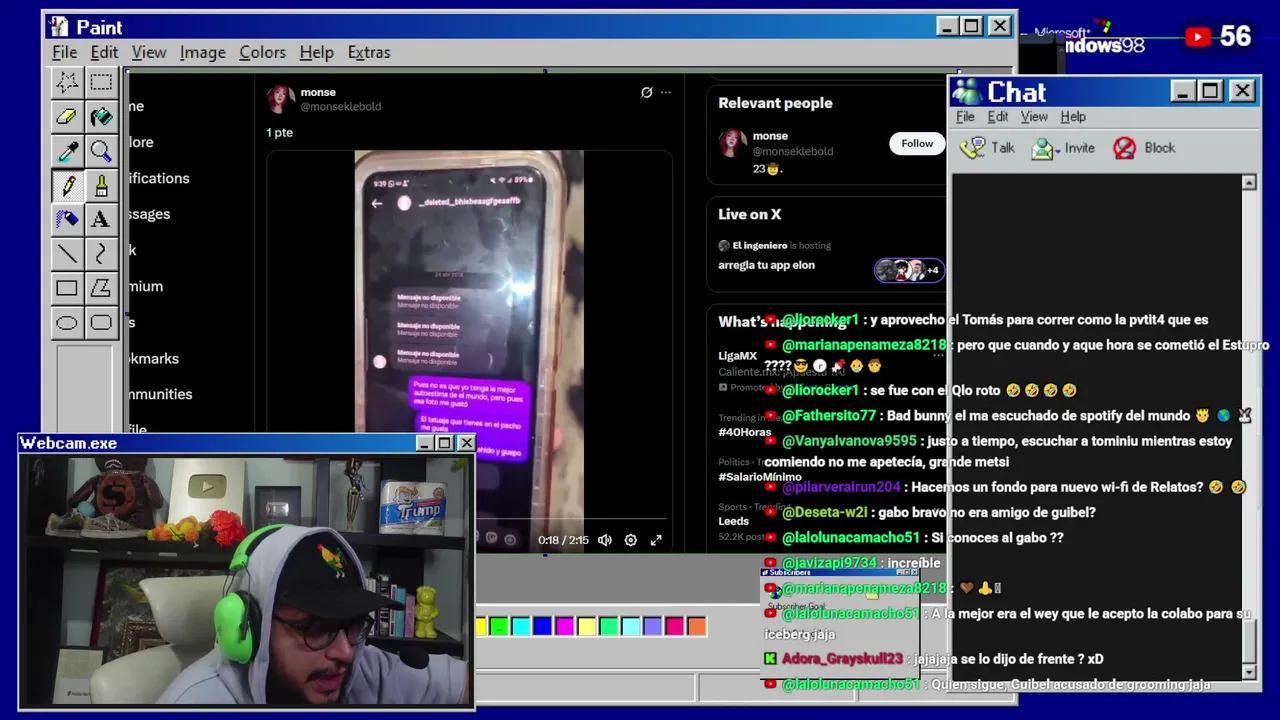Screen dimensions: 1280x720
Task: Open the File menu in Paint
Action: [x=65, y=52]
